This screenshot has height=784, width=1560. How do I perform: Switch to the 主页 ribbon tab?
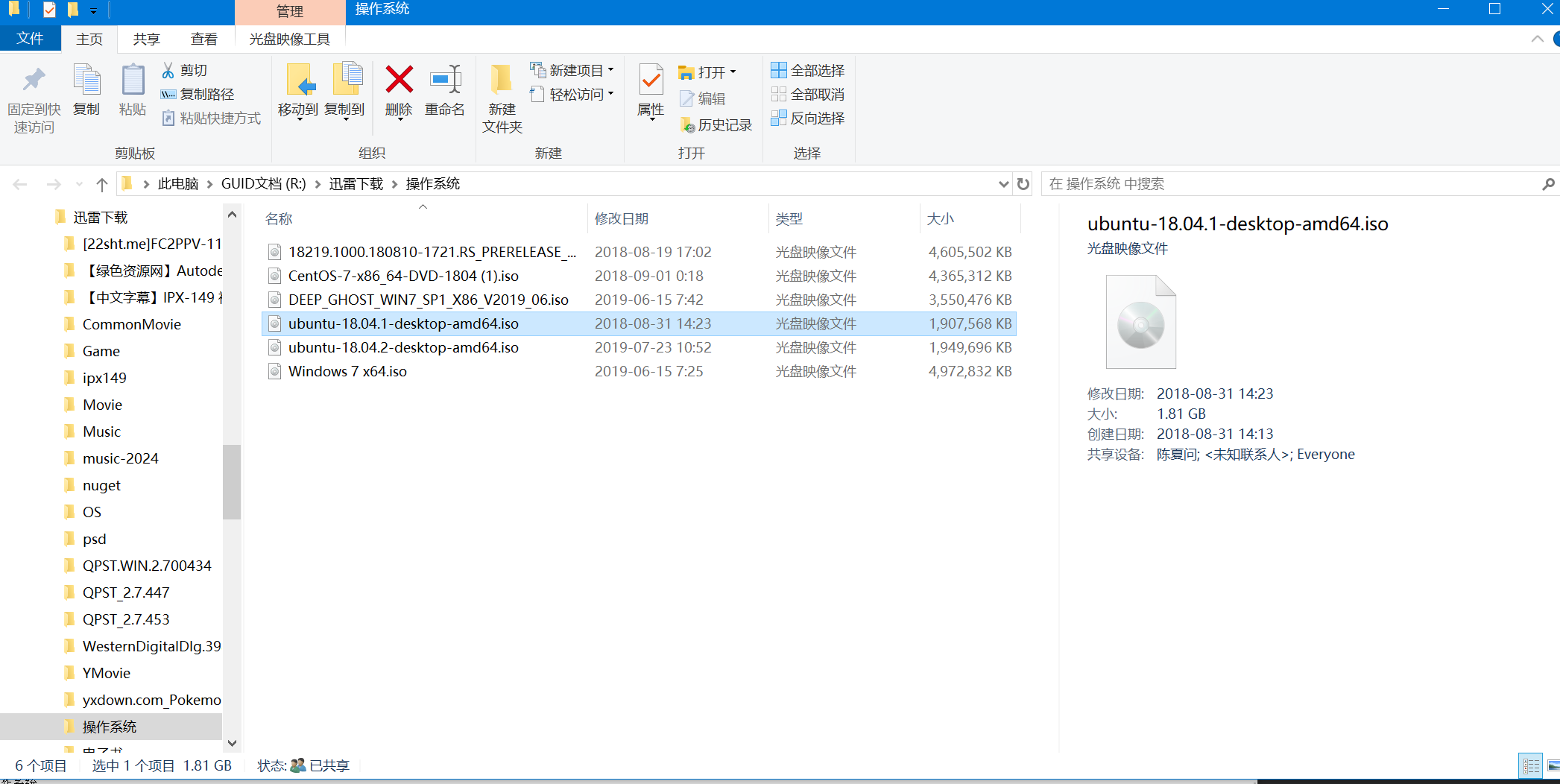89,39
